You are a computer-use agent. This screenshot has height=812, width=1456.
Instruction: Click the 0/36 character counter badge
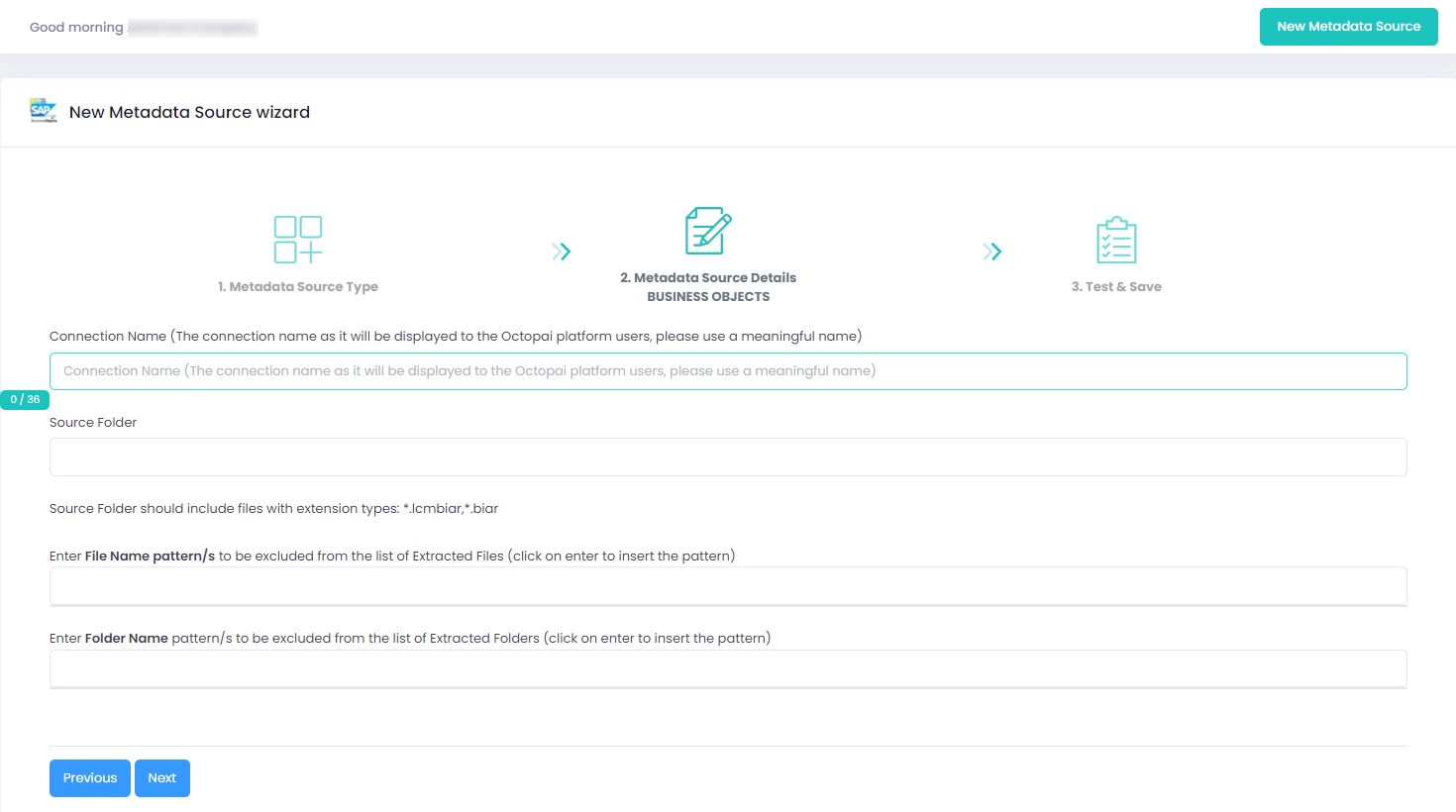[24, 399]
